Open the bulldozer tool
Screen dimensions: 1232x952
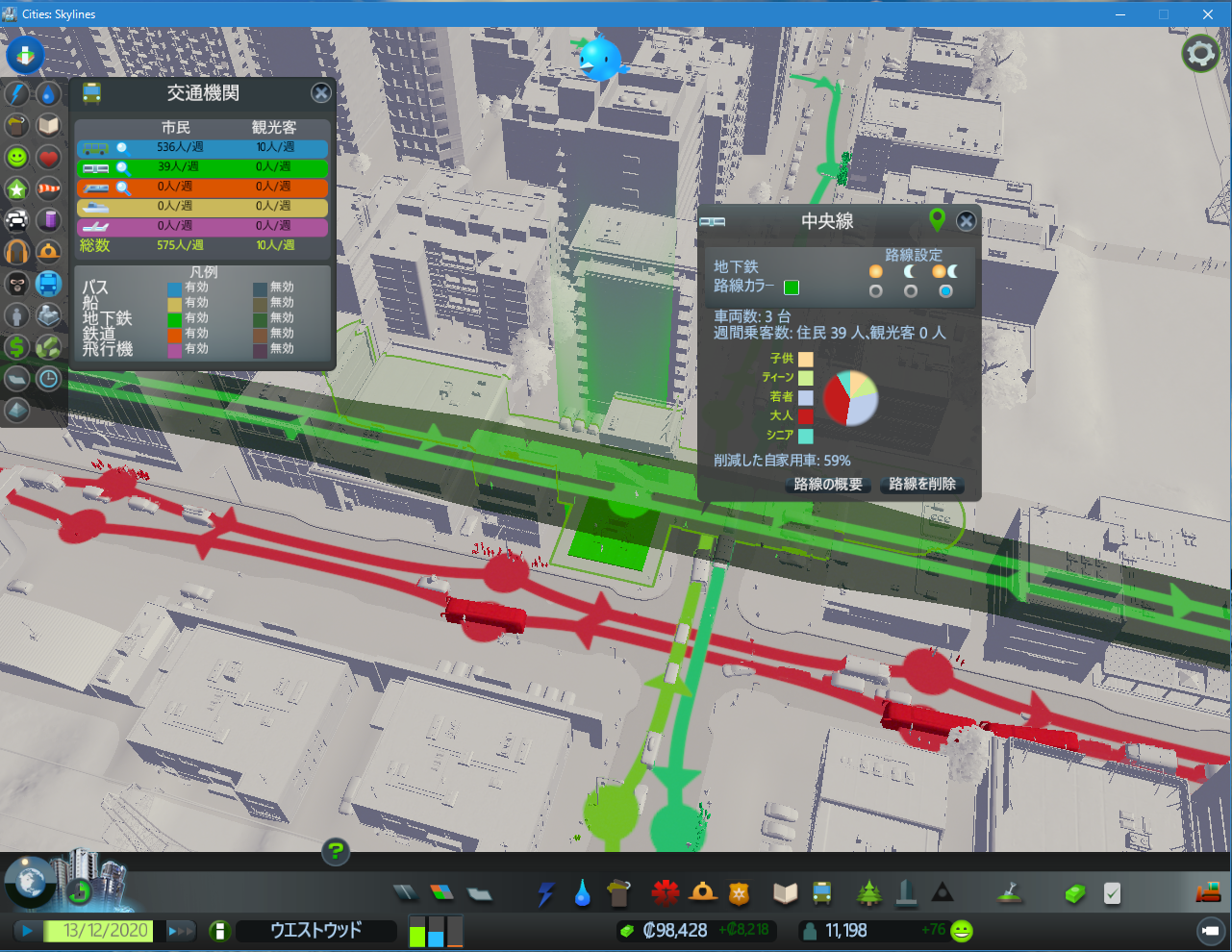click(1208, 893)
